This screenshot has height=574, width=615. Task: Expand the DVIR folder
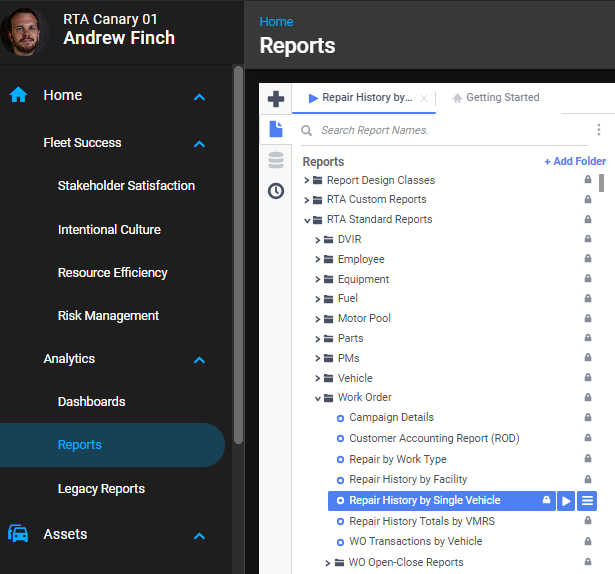pos(317,240)
